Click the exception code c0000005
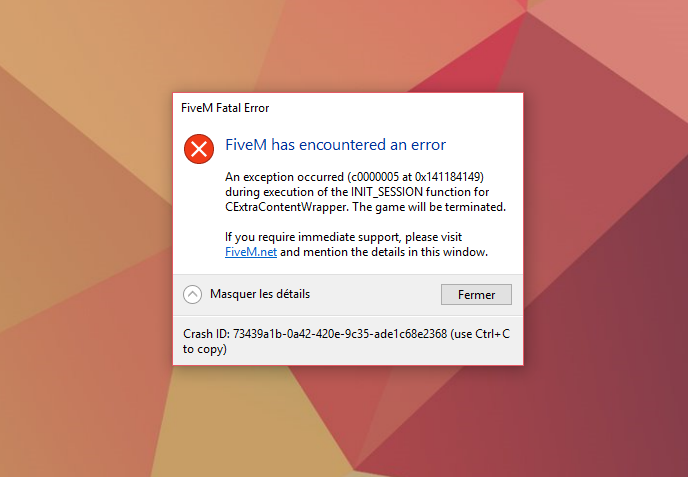This screenshot has height=477, width=688. tap(375, 177)
